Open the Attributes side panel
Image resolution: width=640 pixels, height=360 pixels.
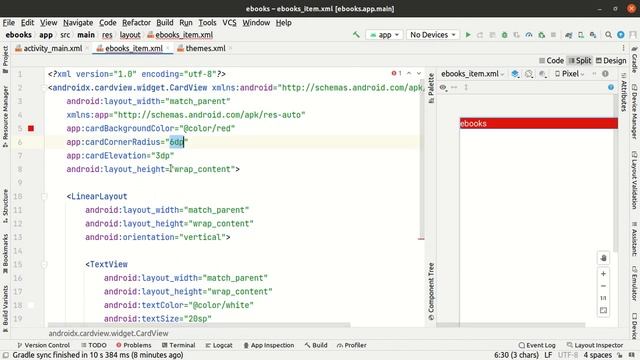pyautogui.click(x=624, y=92)
